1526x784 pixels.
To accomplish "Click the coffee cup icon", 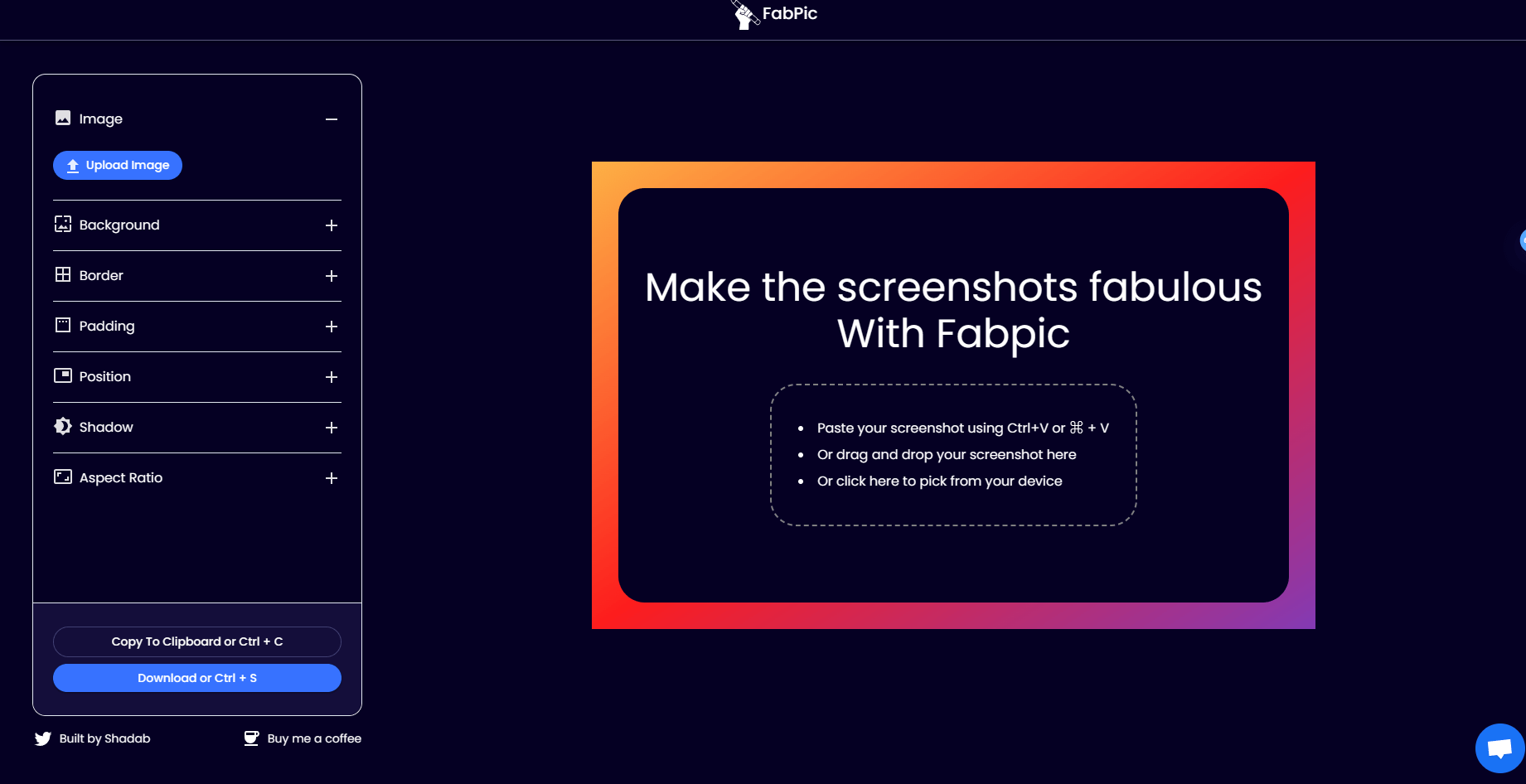I will [x=251, y=738].
